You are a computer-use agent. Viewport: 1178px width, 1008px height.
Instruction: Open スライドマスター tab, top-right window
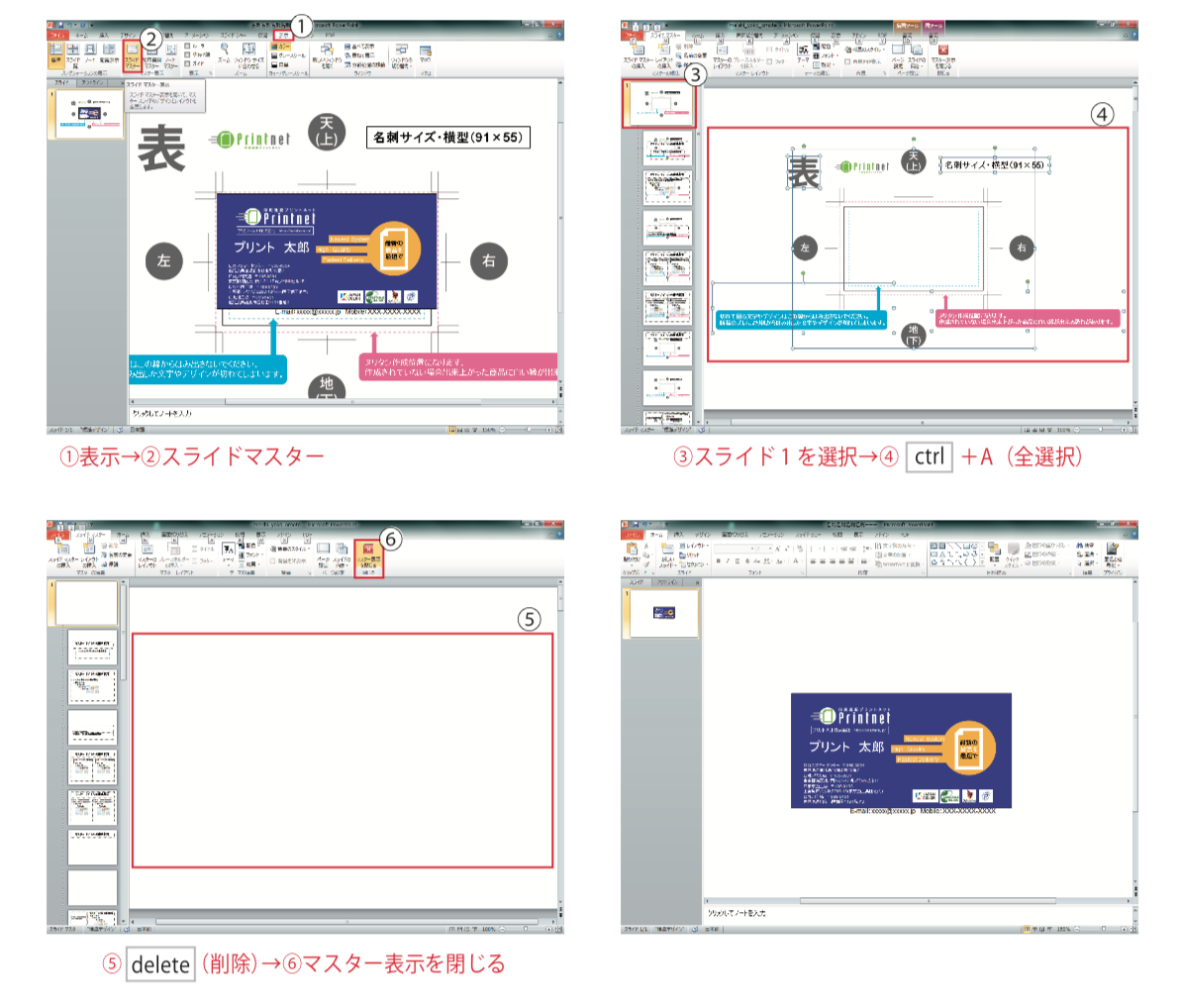pos(665,35)
